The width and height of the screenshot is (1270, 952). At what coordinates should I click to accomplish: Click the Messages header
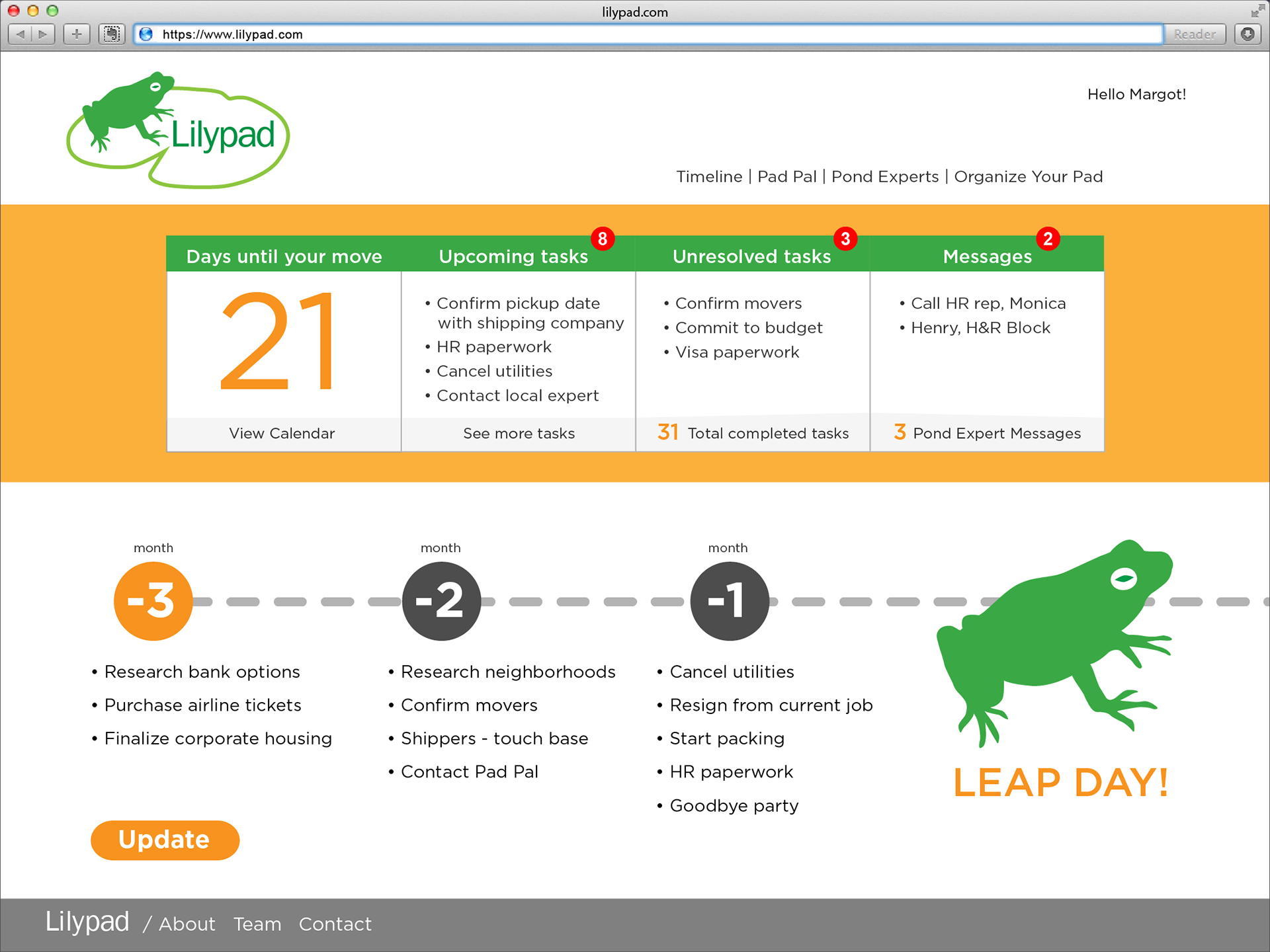pos(988,257)
